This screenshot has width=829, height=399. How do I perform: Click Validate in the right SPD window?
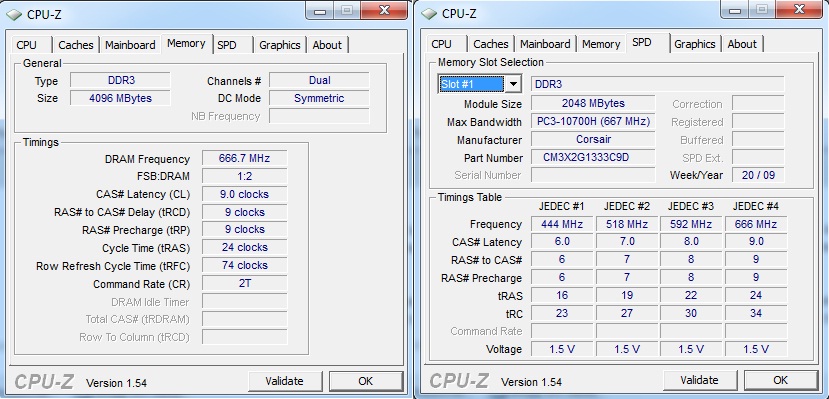(x=699, y=380)
